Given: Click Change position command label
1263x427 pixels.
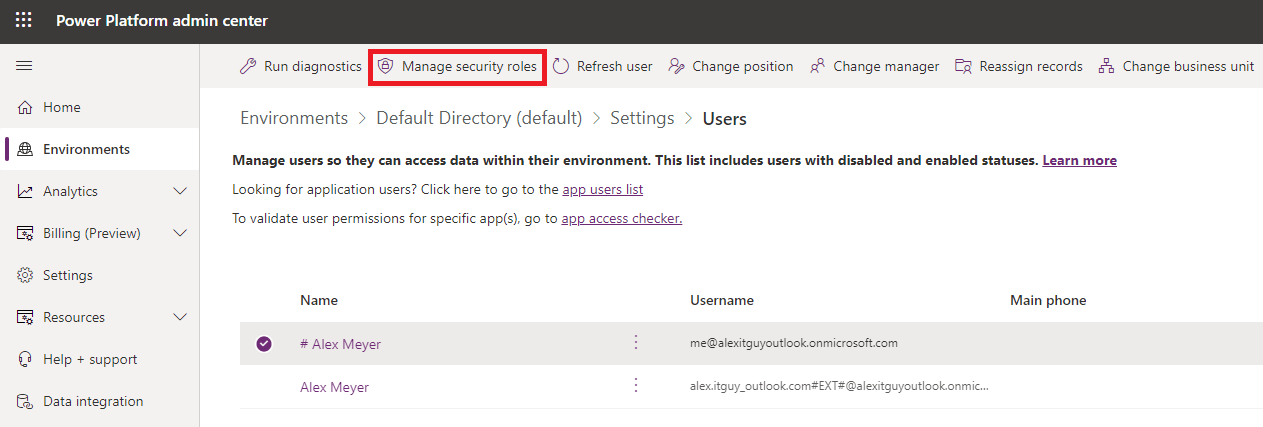Looking at the screenshot, I should click(x=743, y=66).
